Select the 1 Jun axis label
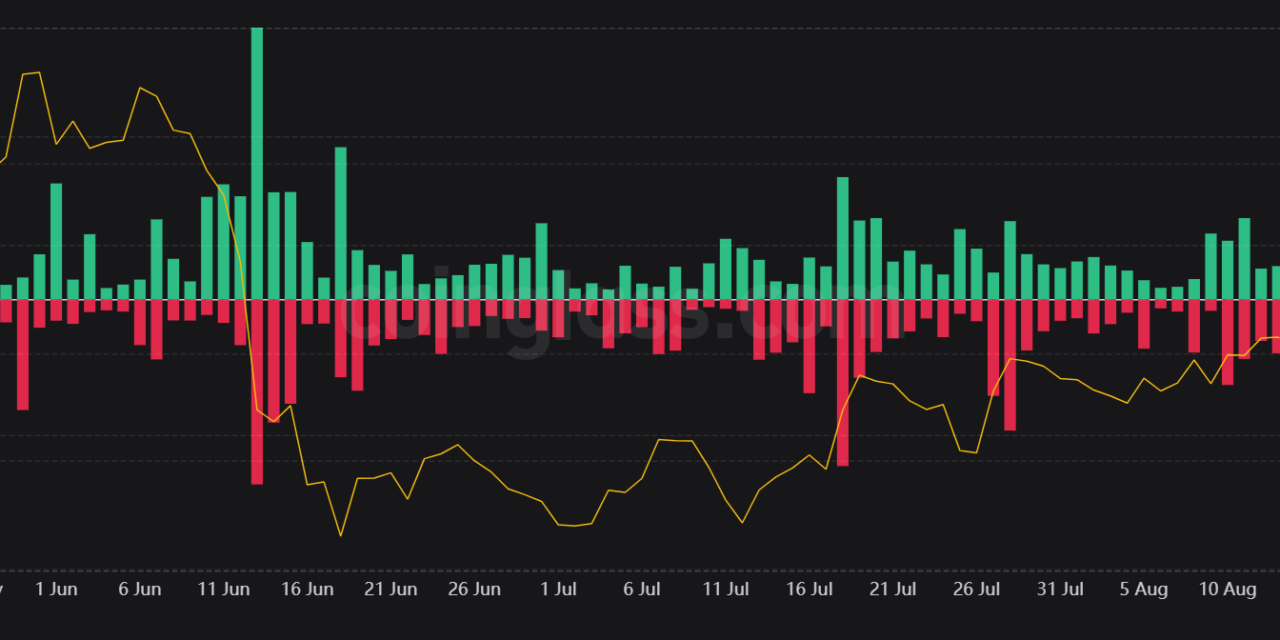 pyautogui.click(x=57, y=589)
